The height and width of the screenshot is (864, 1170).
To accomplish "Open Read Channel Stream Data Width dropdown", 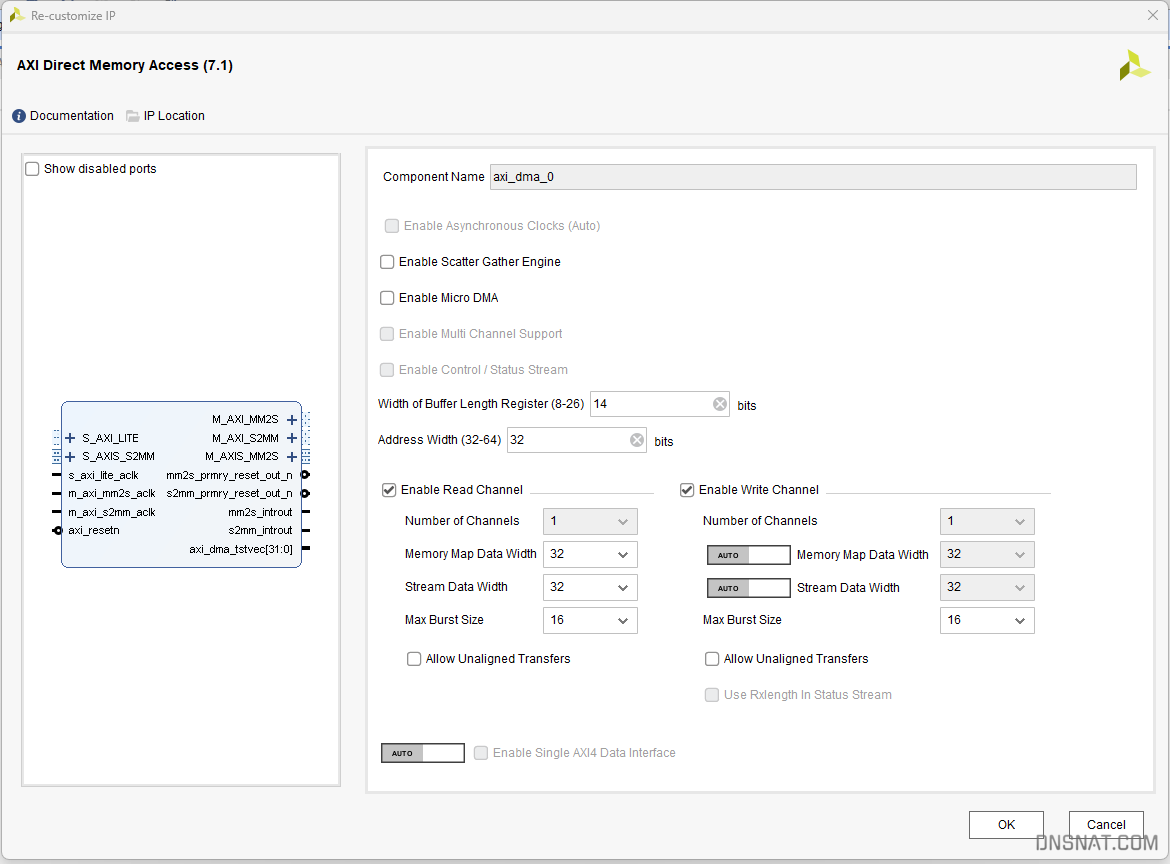I will click(590, 587).
